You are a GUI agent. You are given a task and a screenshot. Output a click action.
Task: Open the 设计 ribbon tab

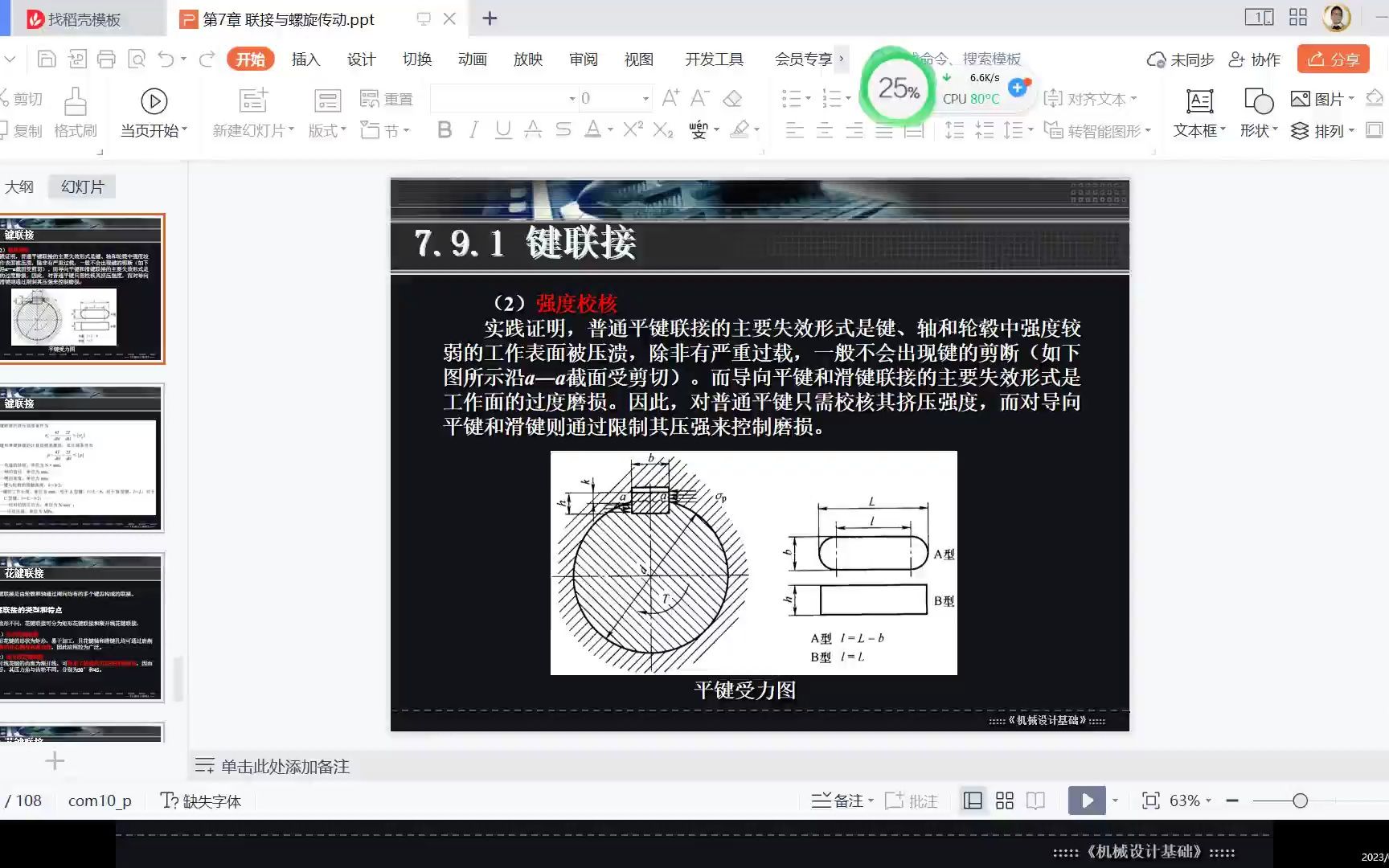361,59
